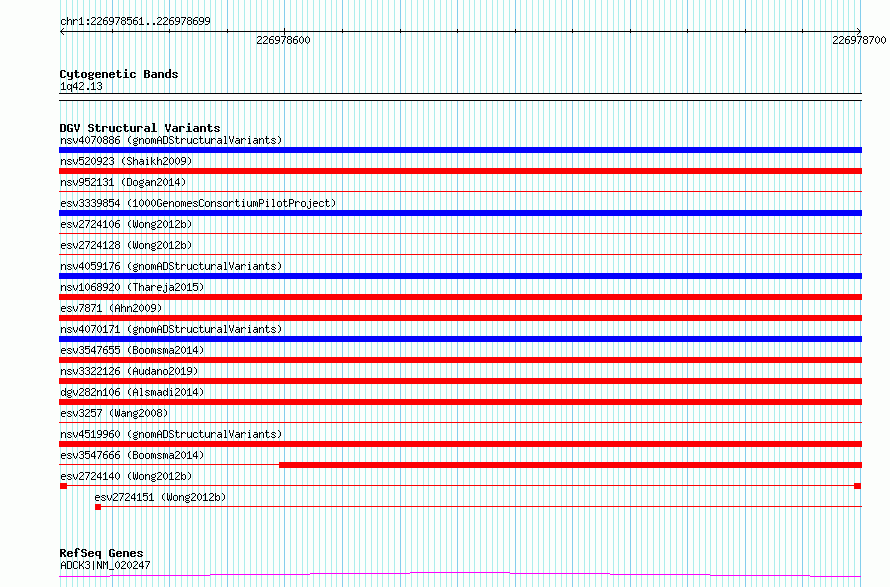Select the red bar under esv3547655
Screen dimensions: 890x587
pyautogui.click(x=460, y=360)
